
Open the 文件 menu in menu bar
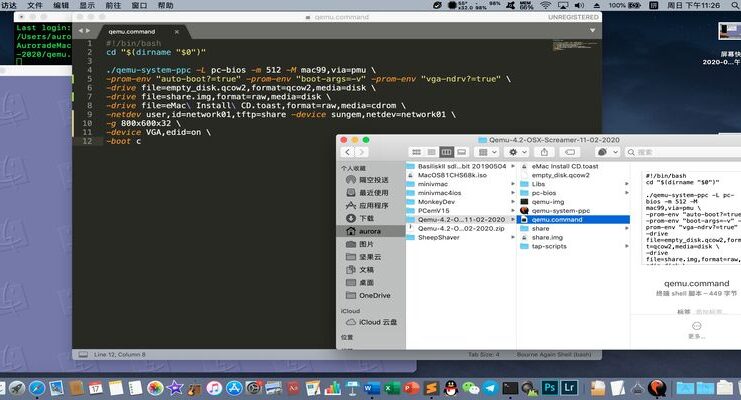(34, 5)
